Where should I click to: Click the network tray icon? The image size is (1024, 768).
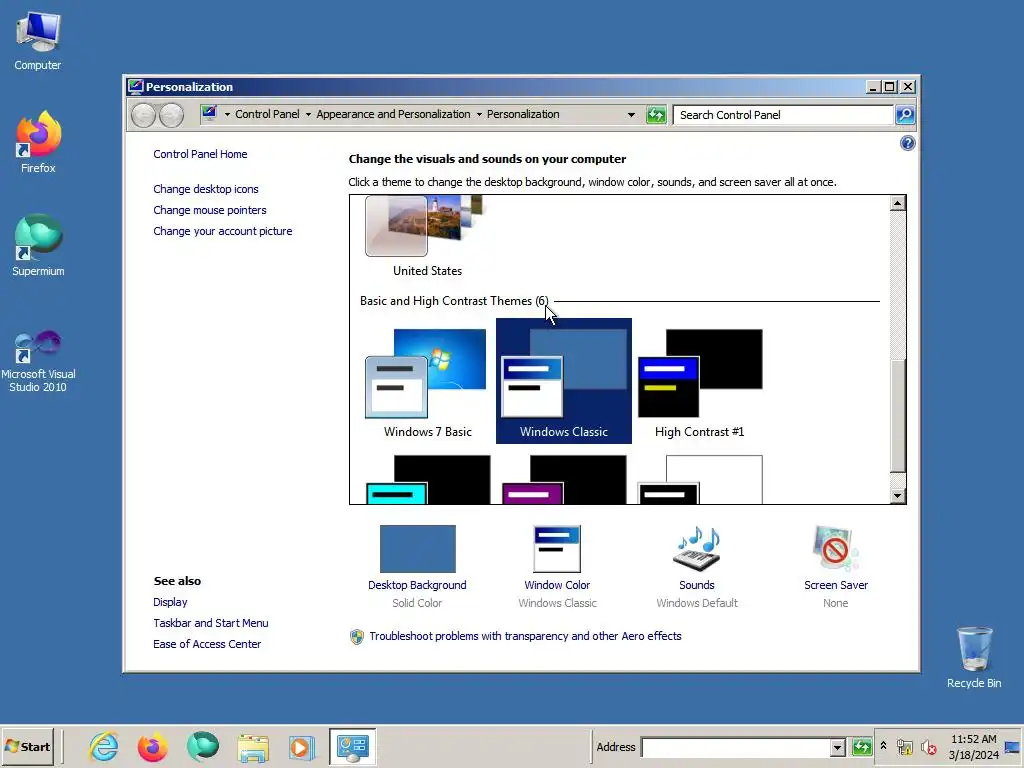(904, 746)
